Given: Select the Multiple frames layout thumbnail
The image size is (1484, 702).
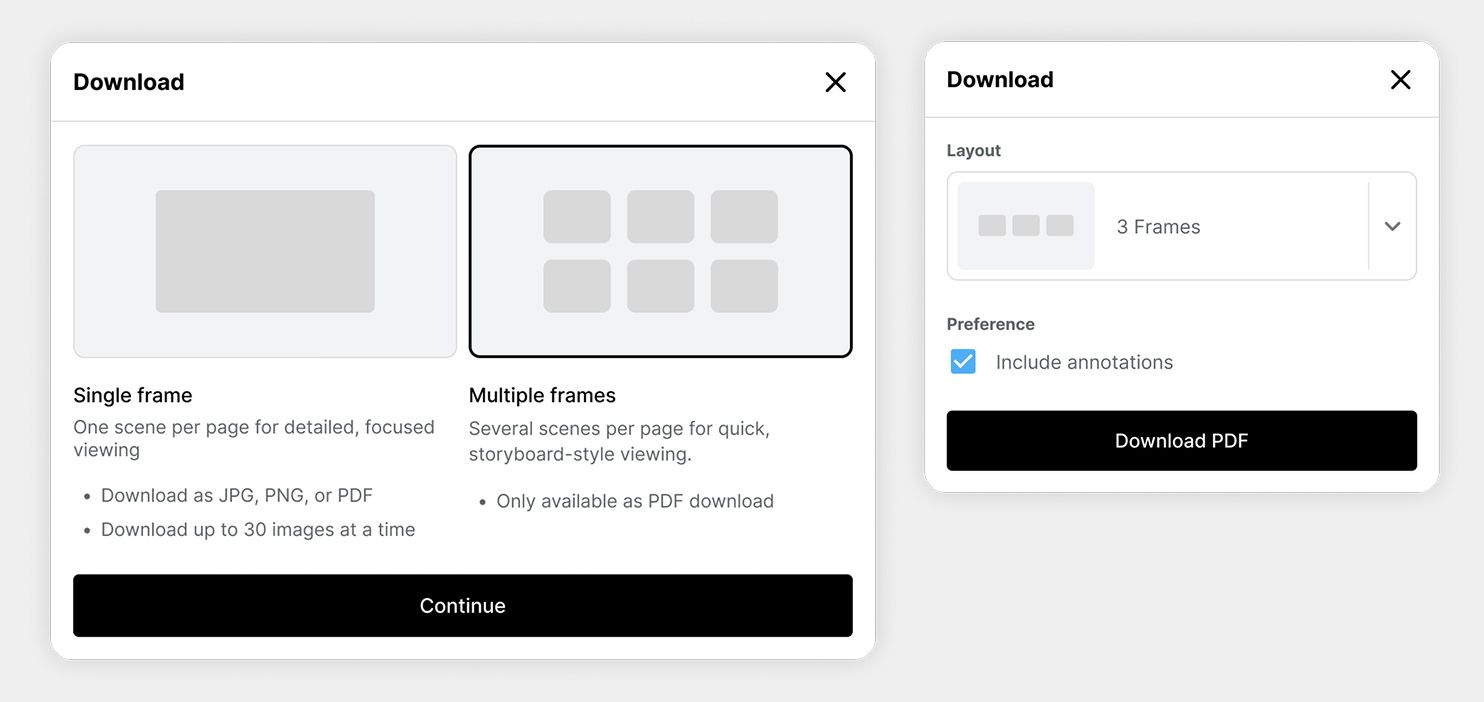Looking at the screenshot, I should tap(660, 250).
